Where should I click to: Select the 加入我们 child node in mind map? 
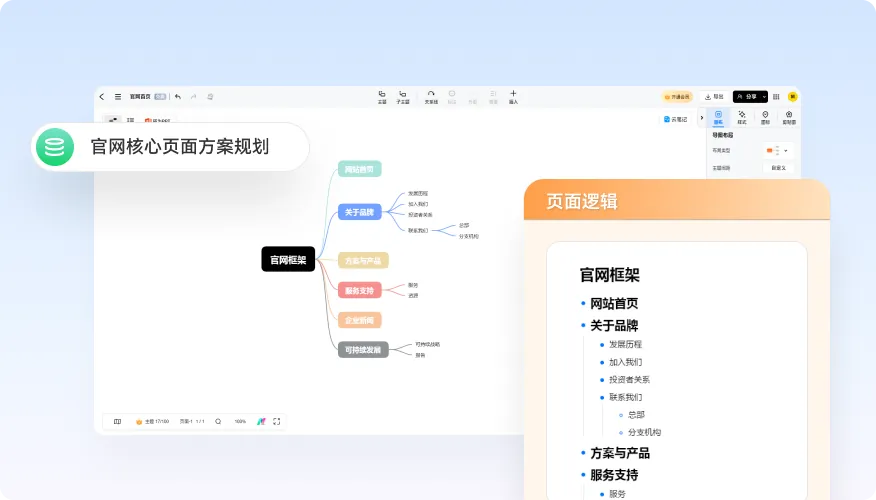coord(418,204)
